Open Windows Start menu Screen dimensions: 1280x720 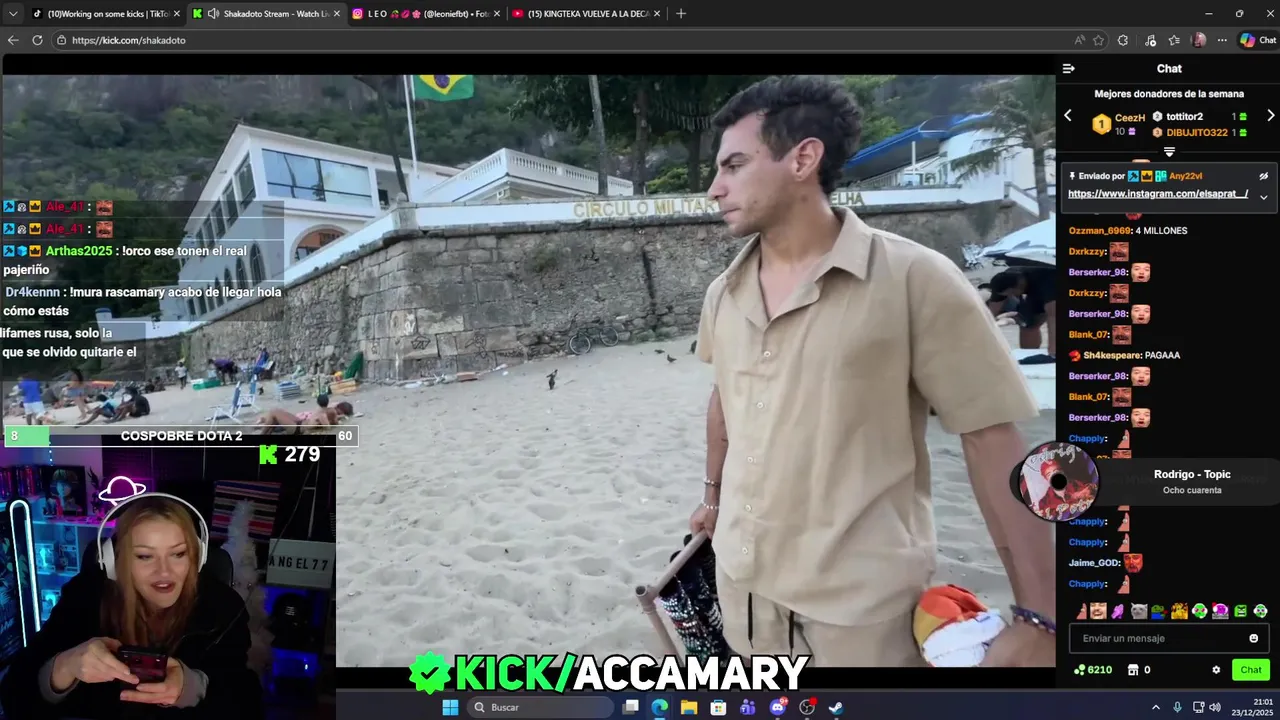click(x=450, y=707)
